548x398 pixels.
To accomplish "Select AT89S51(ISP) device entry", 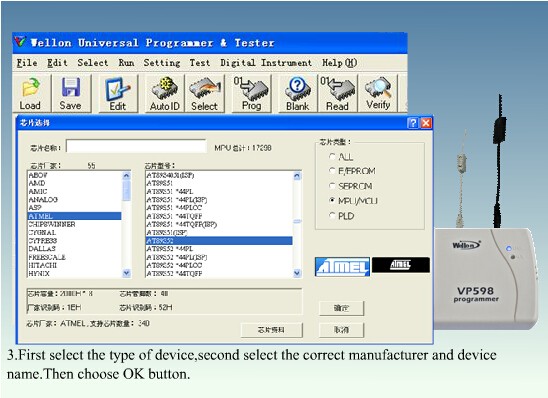I will [219, 233].
